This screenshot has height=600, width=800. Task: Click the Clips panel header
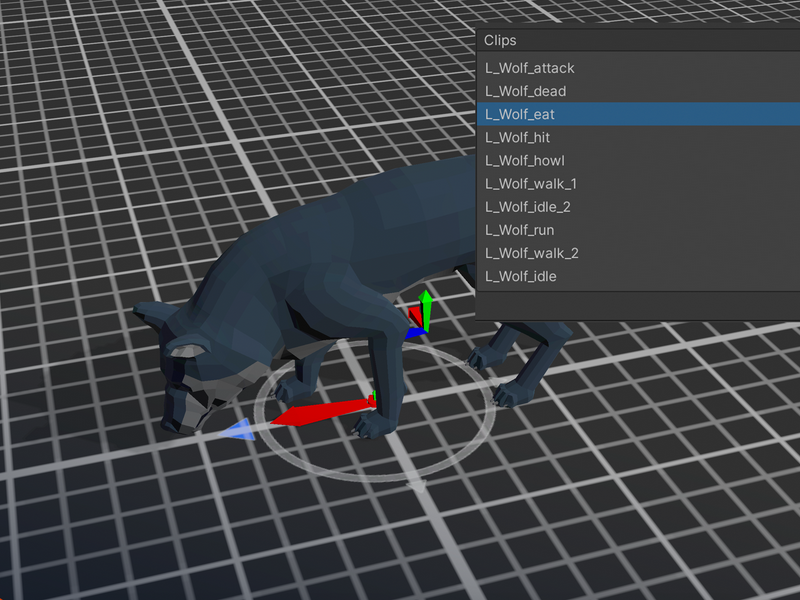tap(638, 40)
